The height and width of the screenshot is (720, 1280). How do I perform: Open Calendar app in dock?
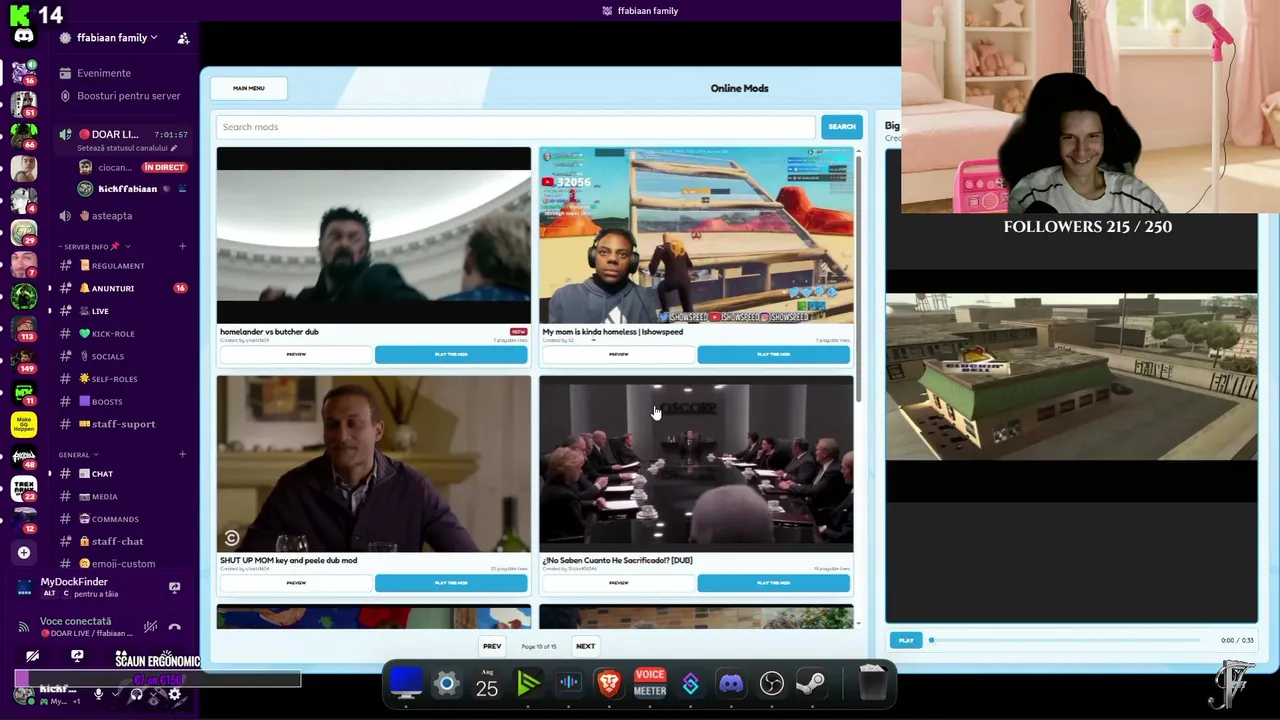tap(487, 684)
